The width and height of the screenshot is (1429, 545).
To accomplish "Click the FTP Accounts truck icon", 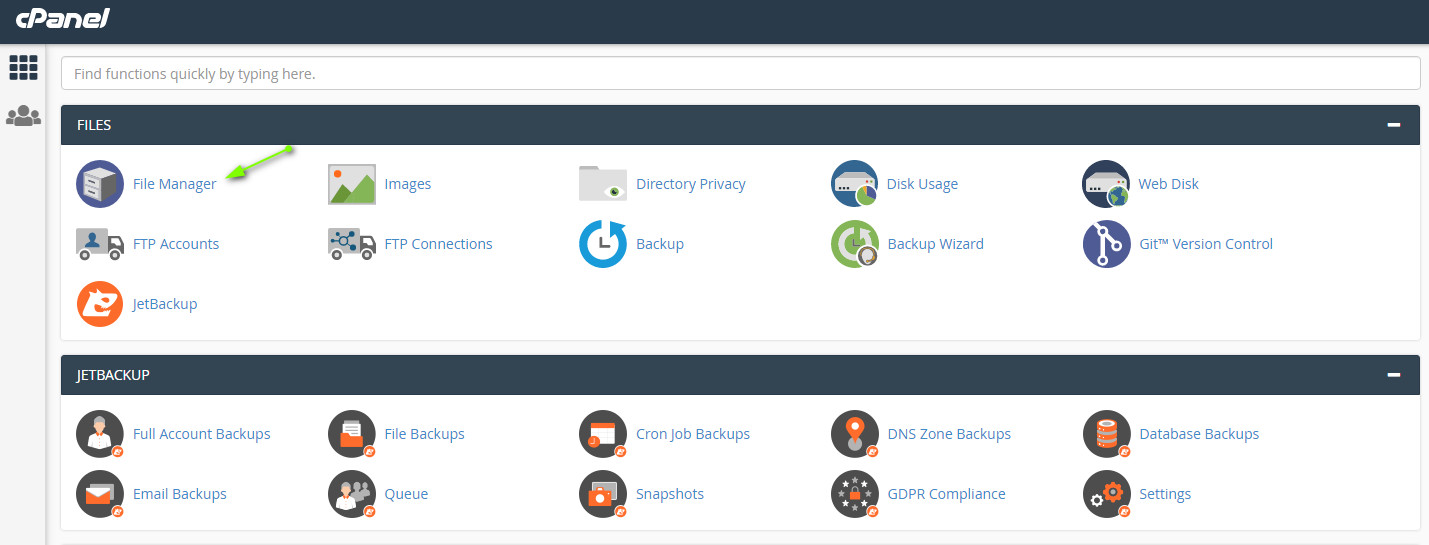I will point(100,244).
